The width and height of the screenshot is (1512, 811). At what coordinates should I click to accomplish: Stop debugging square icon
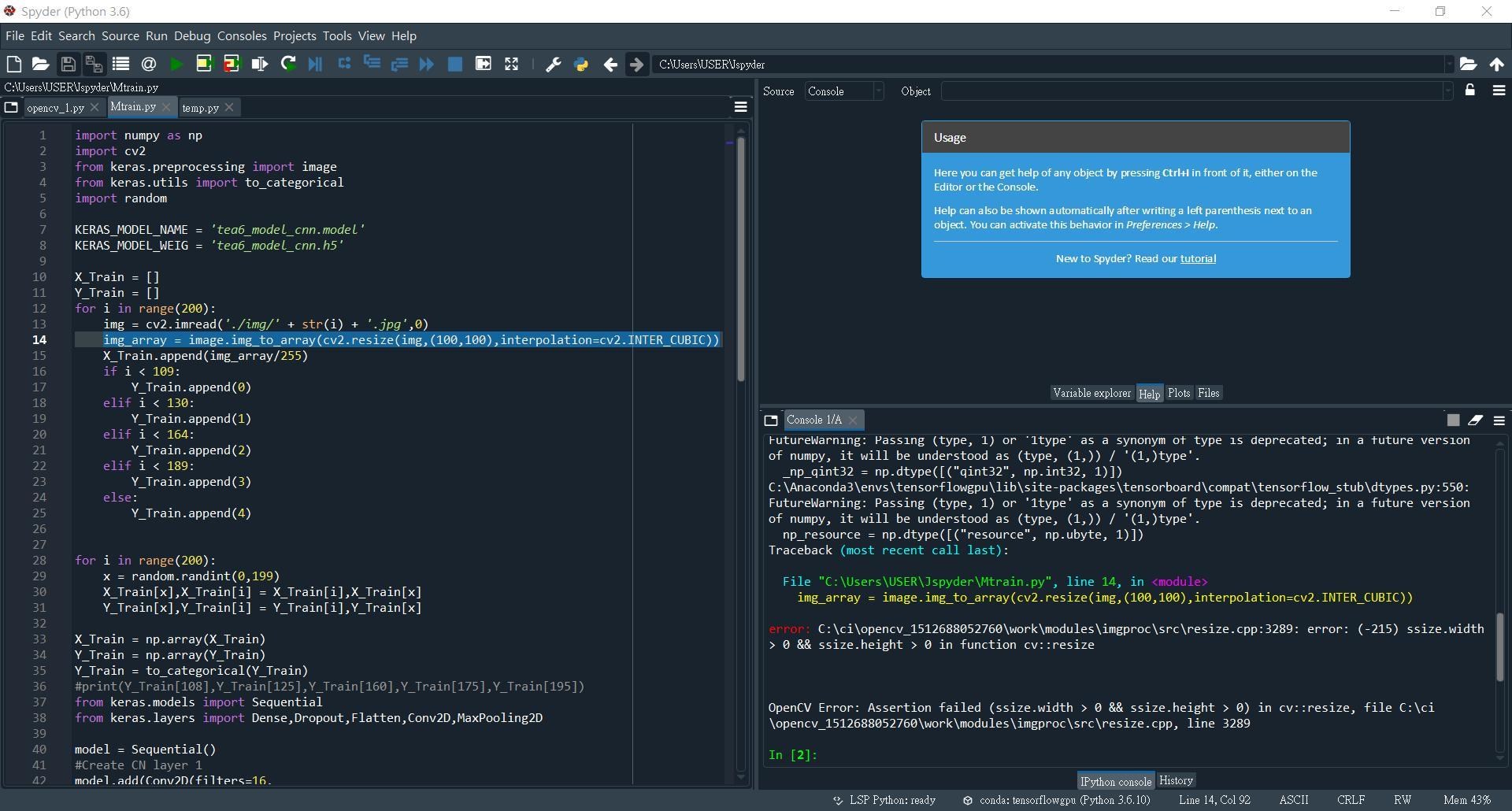[x=454, y=65]
